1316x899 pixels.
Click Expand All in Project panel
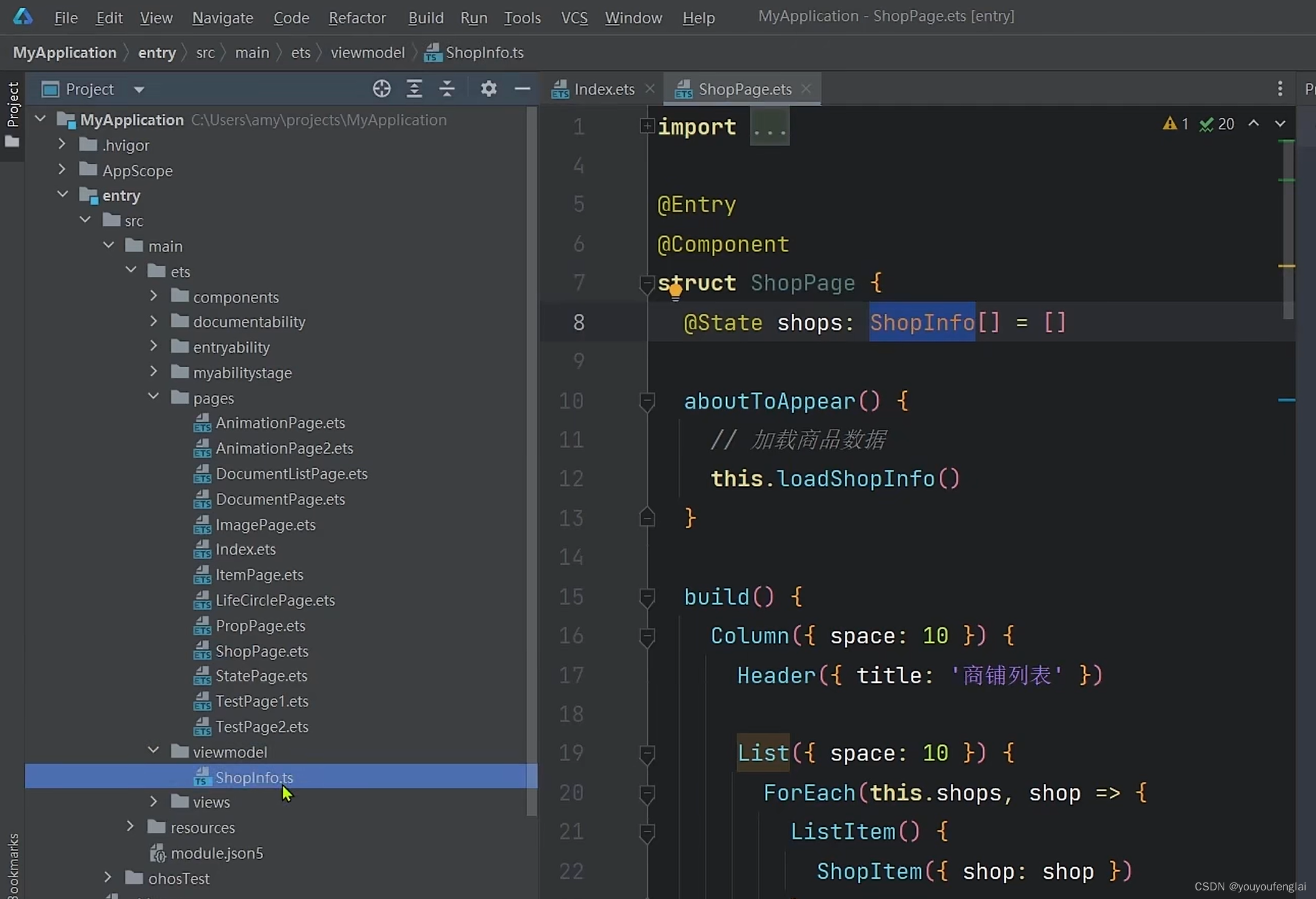pyautogui.click(x=414, y=89)
